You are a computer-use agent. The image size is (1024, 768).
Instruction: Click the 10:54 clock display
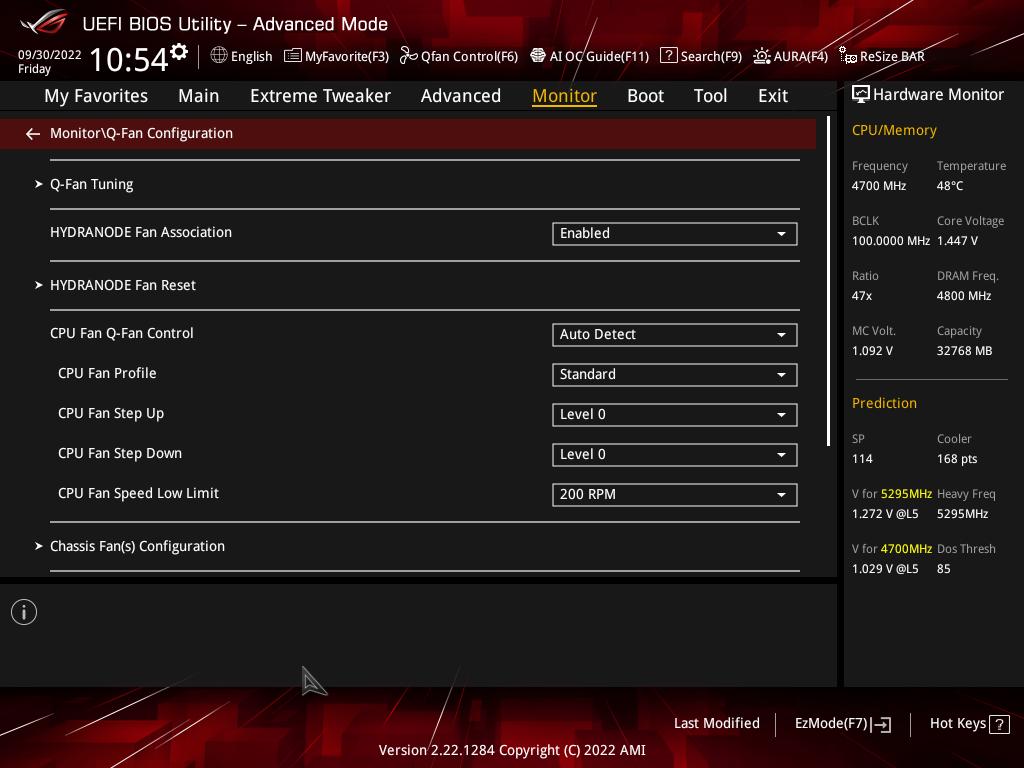point(129,59)
